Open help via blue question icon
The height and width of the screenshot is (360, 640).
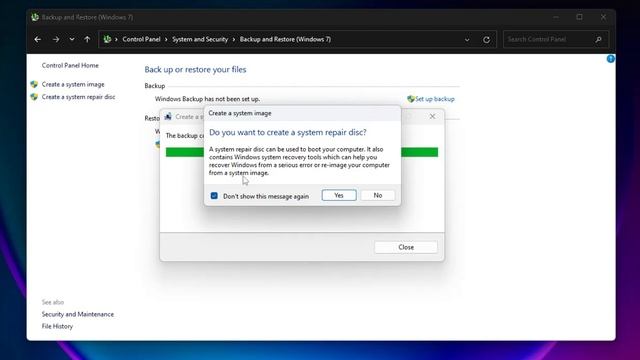click(611, 59)
